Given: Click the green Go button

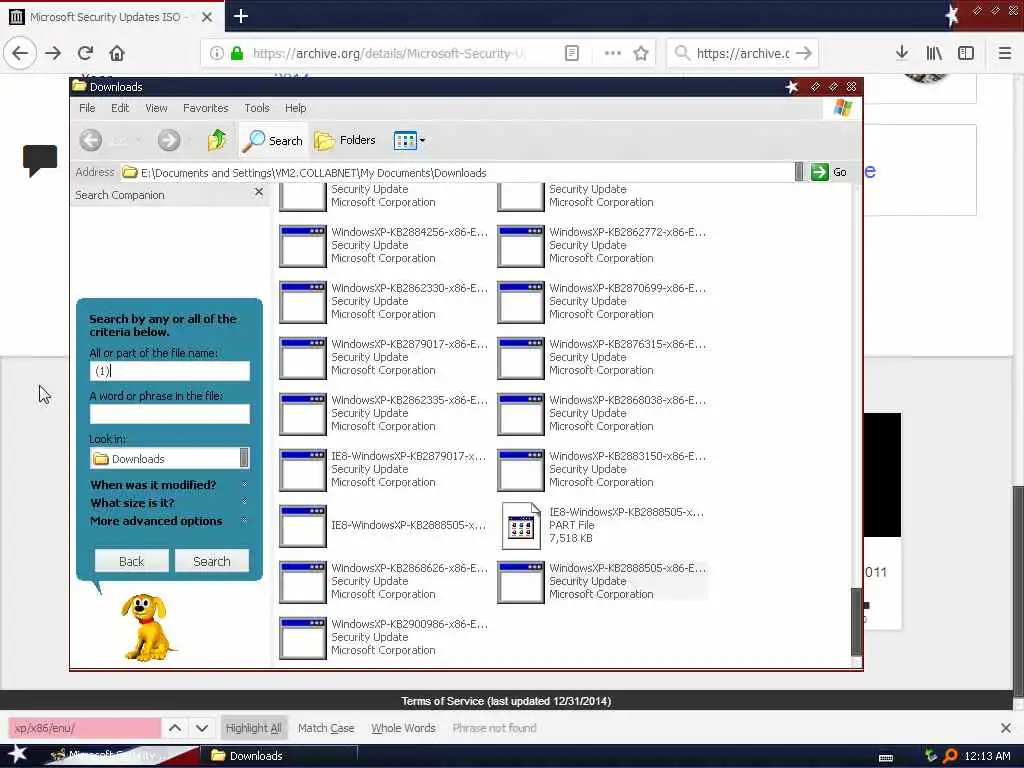Looking at the screenshot, I should (x=829, y=172).
